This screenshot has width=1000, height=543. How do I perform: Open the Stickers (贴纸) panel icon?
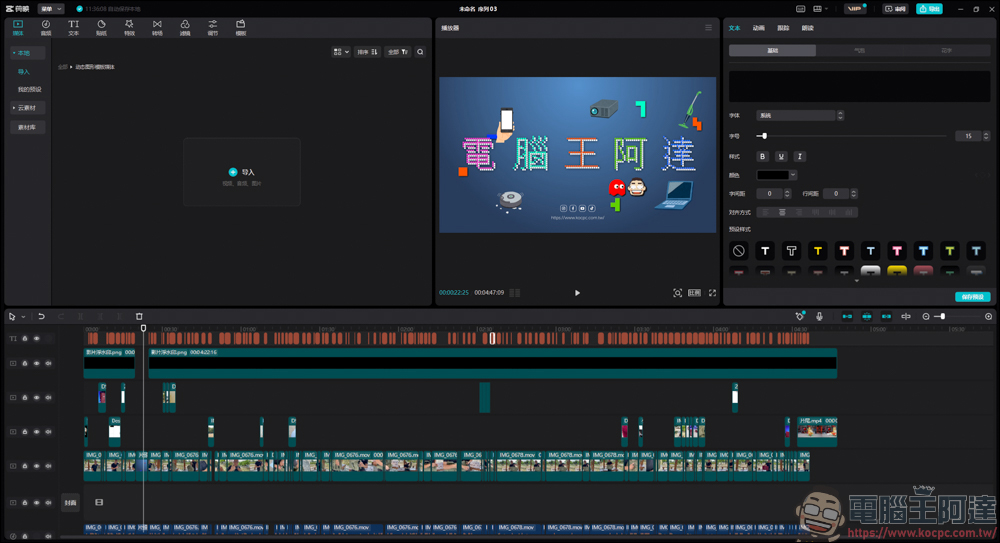tap(101, 27)
